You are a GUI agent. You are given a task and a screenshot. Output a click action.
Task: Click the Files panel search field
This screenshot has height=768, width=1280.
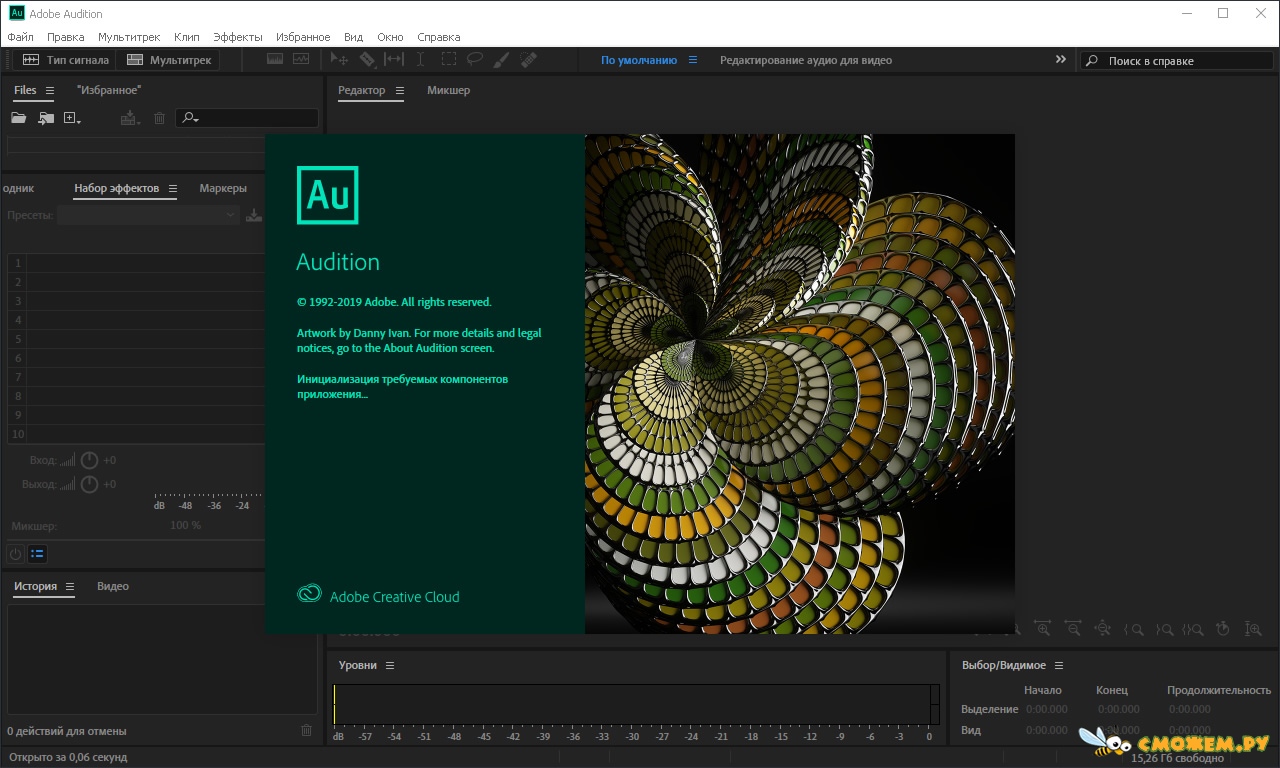pyautogui.click(x=247, y=118)
